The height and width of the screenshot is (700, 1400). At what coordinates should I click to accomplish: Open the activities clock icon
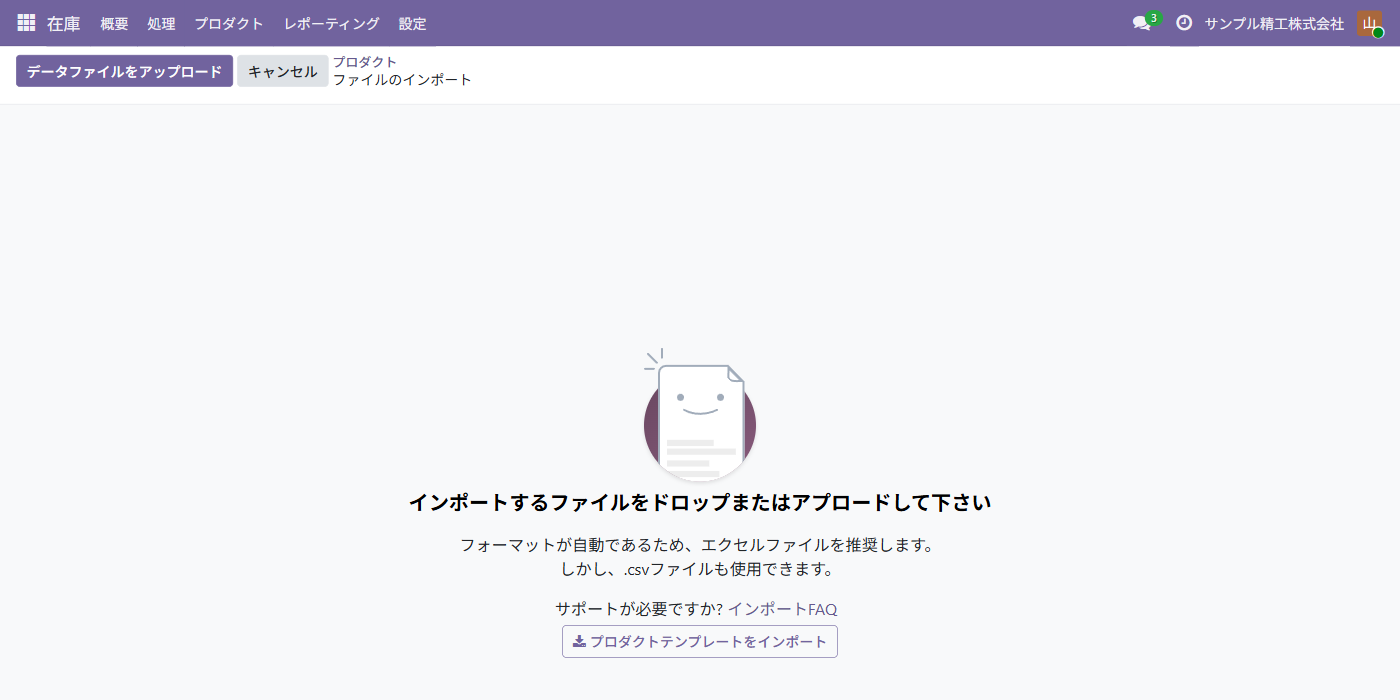pyautogui.click(x=1184, y=23)
